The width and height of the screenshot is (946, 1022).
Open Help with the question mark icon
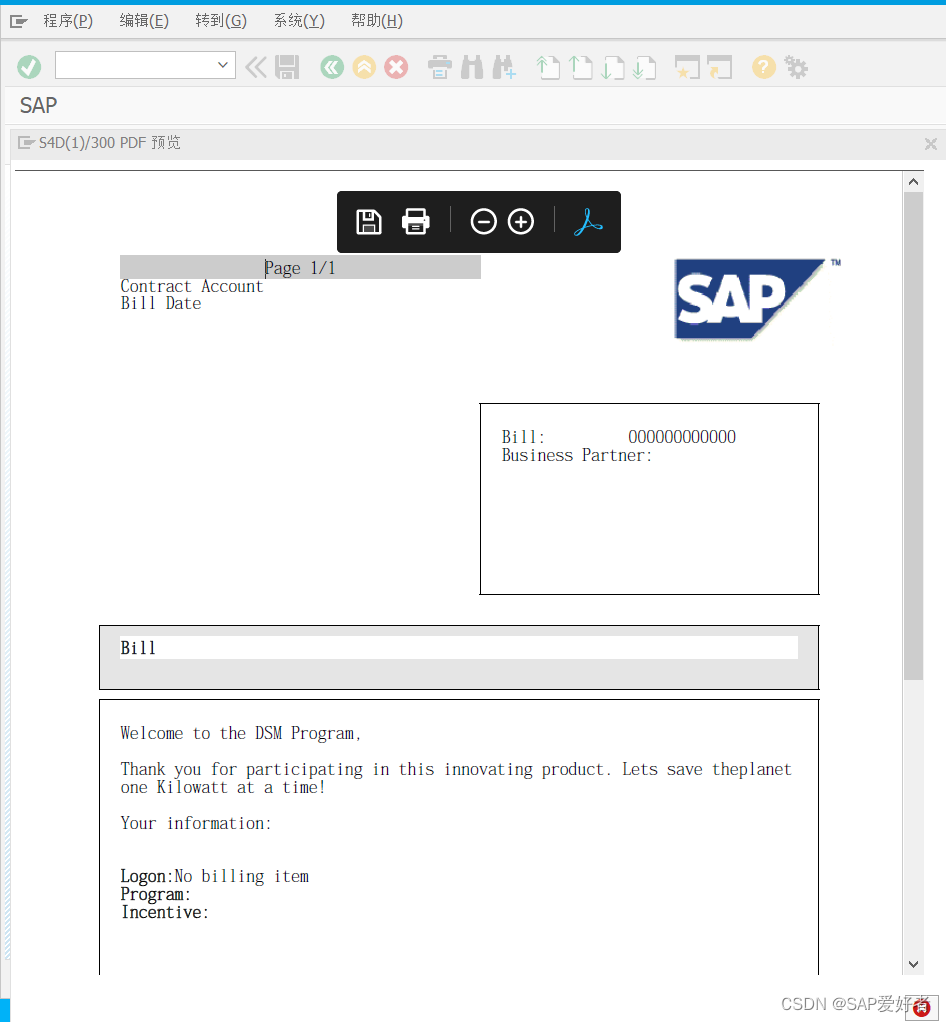coord(762,67)
